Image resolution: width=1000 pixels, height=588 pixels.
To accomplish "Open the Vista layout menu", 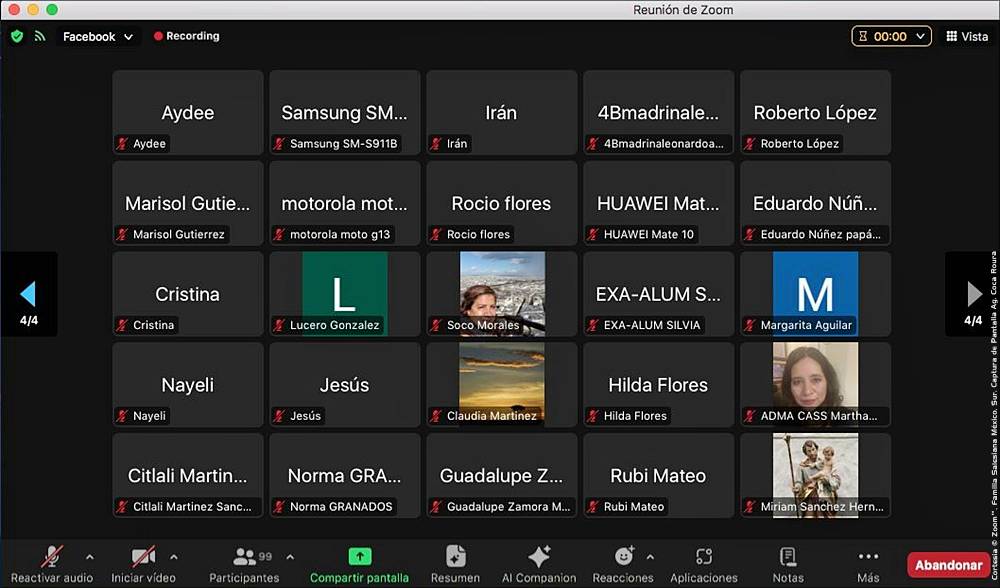I will (x=967, y=36).
